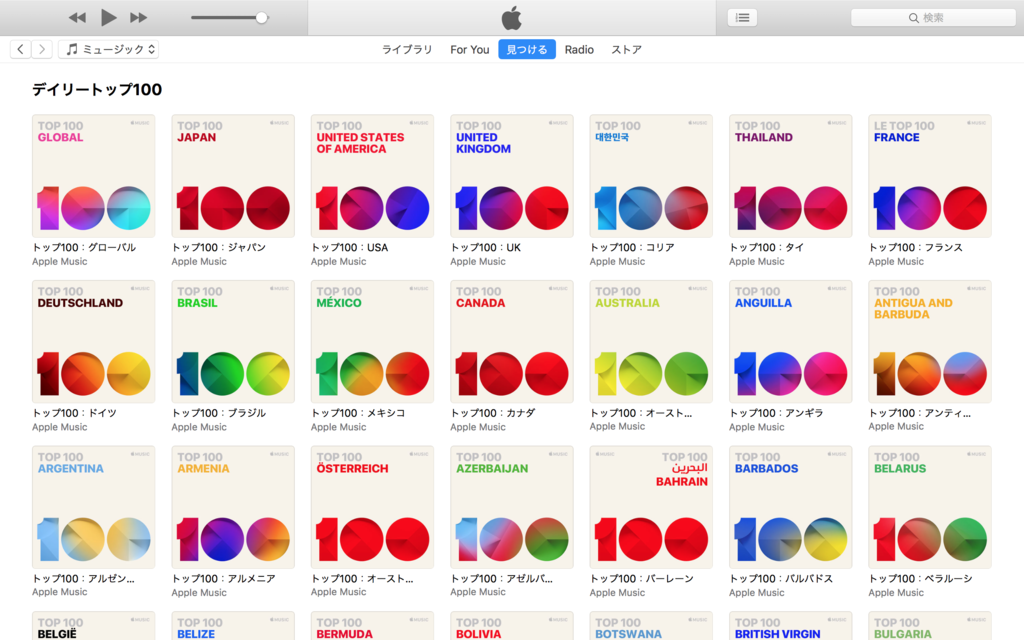
Task: Click the トップ100：グローバル title link
Action: [84, 248]
